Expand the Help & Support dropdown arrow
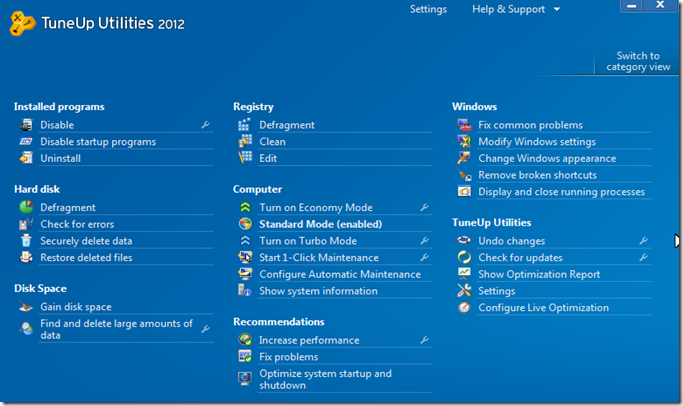Viewport: 683px width, 406px height. click(557, 9)
